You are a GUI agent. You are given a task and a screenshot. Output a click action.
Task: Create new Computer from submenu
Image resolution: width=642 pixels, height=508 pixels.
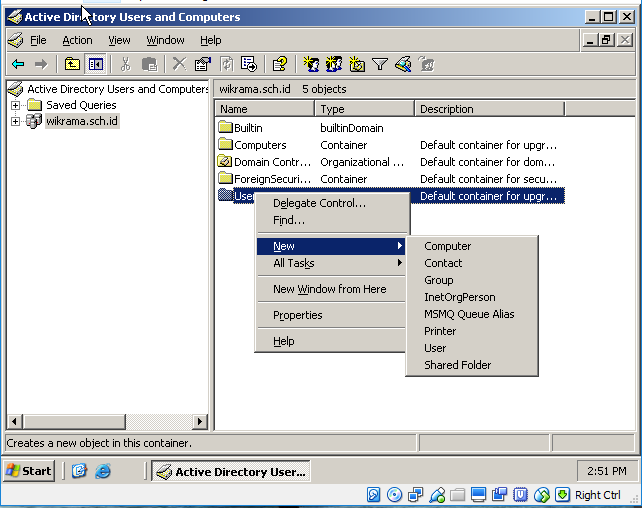[472, 246]
